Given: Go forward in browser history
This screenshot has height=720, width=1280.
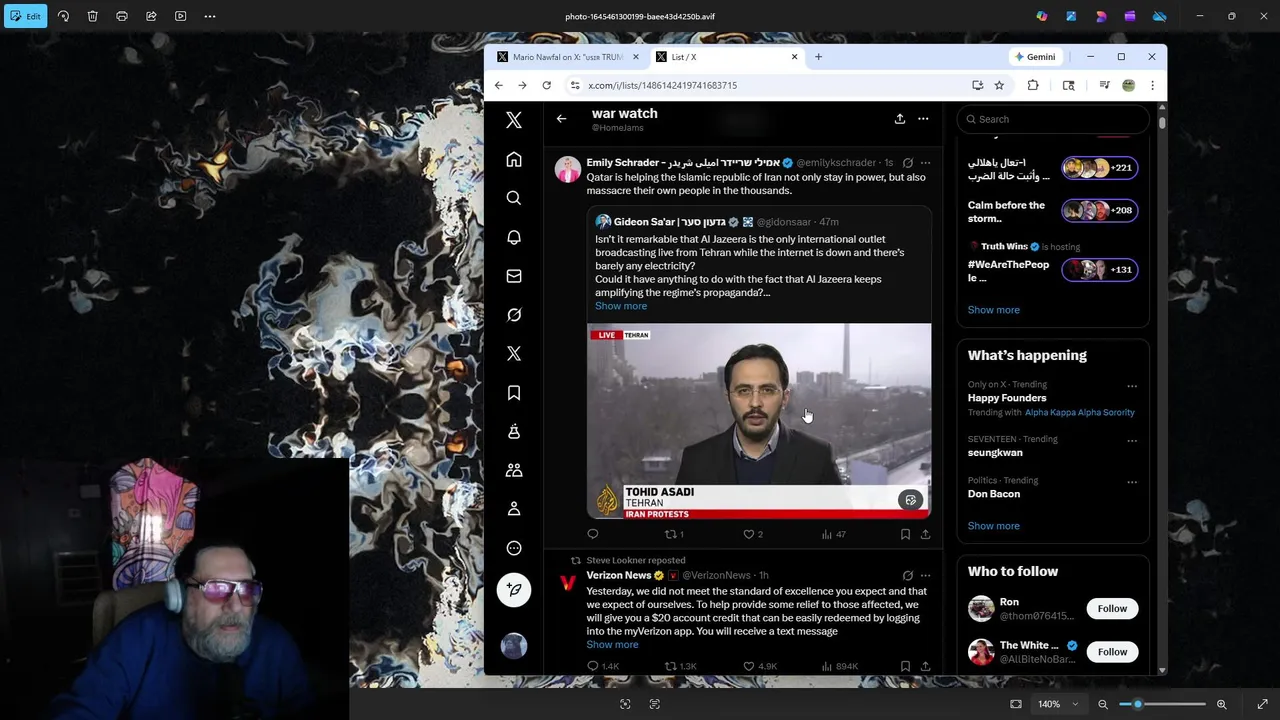Looking at the screenshot, I should click(x=522, y=85).
